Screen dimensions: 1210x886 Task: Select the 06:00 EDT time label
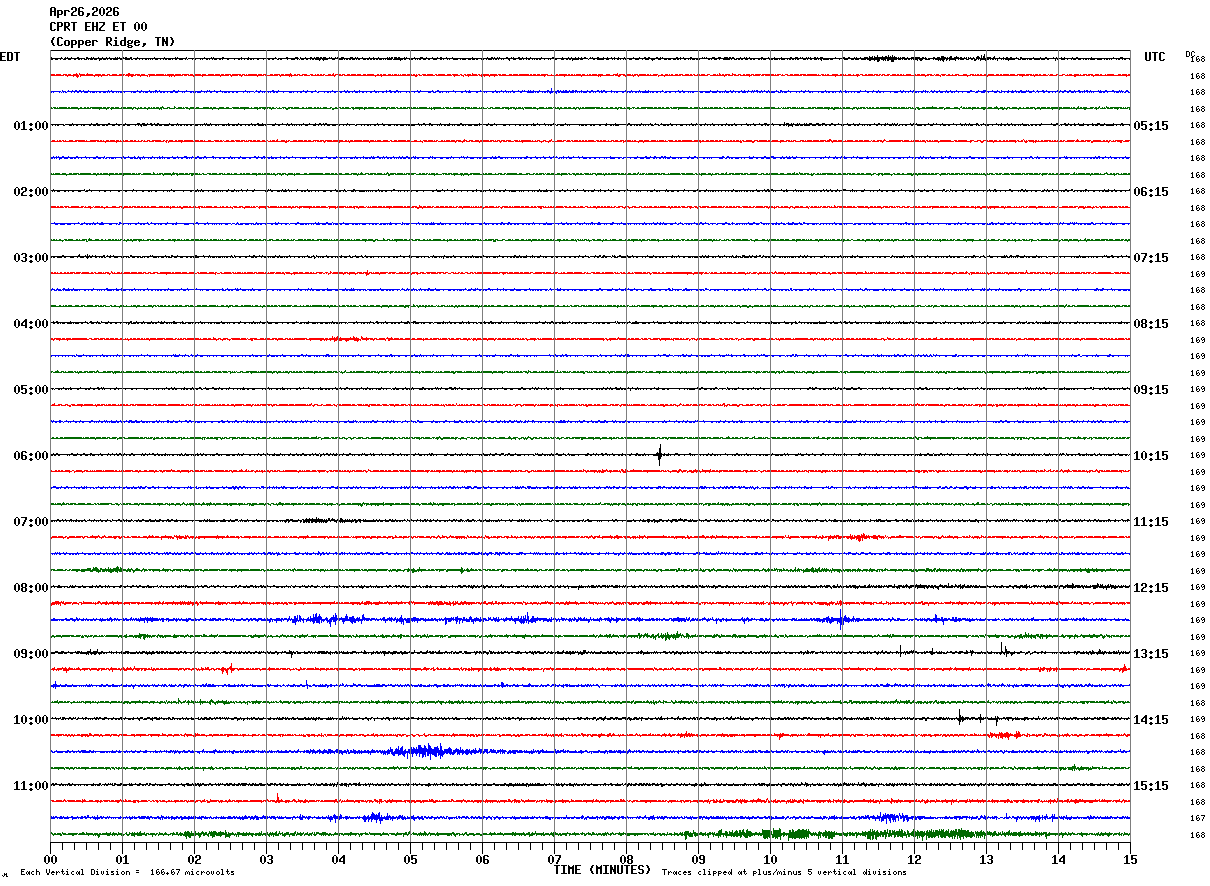pyautogui.click(x=31, y=456)
